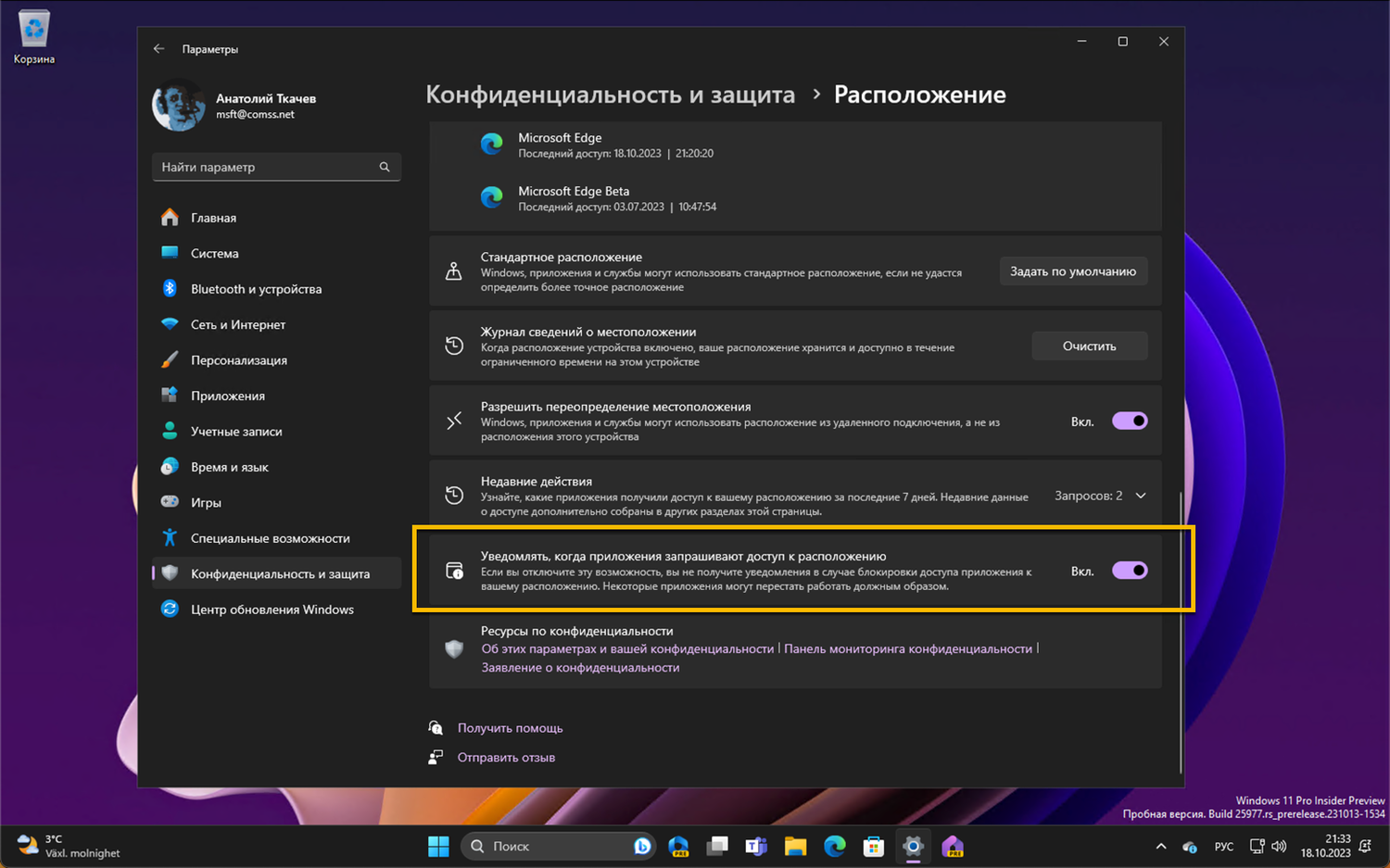Image resolution: width=1390 pixels, height=868 pixels.
Task: Open network settings from the tray icon
Action: tap(1257, 847)
